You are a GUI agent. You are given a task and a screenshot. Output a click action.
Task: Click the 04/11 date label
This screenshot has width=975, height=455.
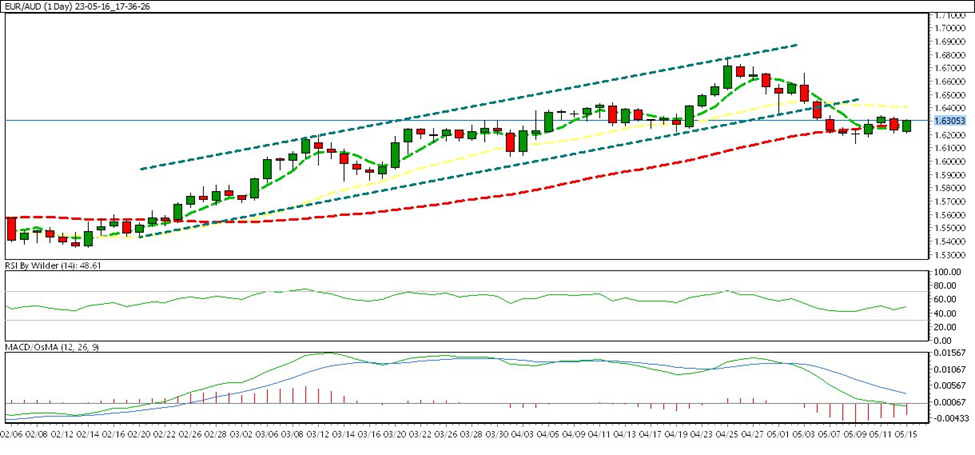tap(599, 434)
